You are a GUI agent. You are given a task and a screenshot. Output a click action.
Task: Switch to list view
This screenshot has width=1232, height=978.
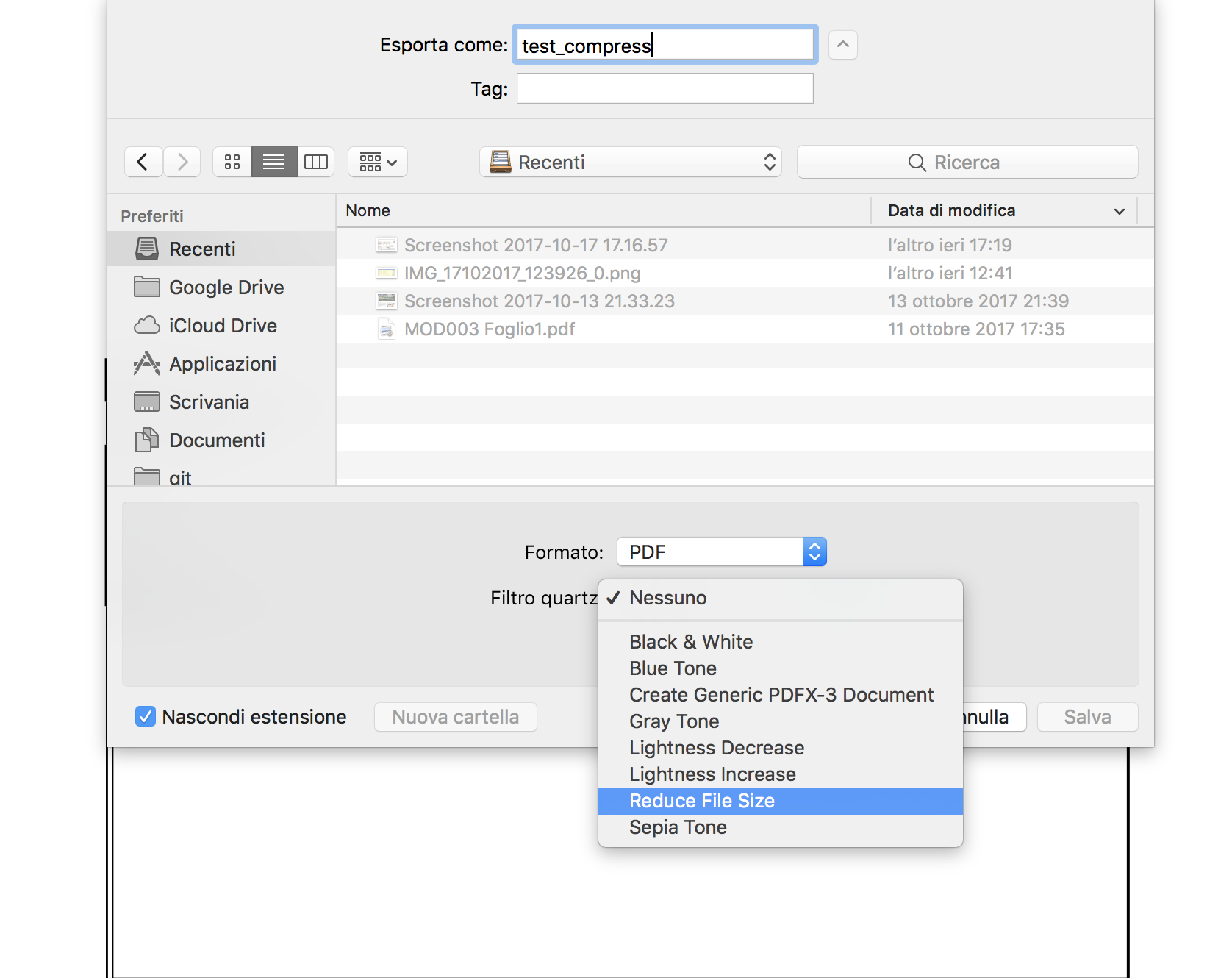pos(273,162)
